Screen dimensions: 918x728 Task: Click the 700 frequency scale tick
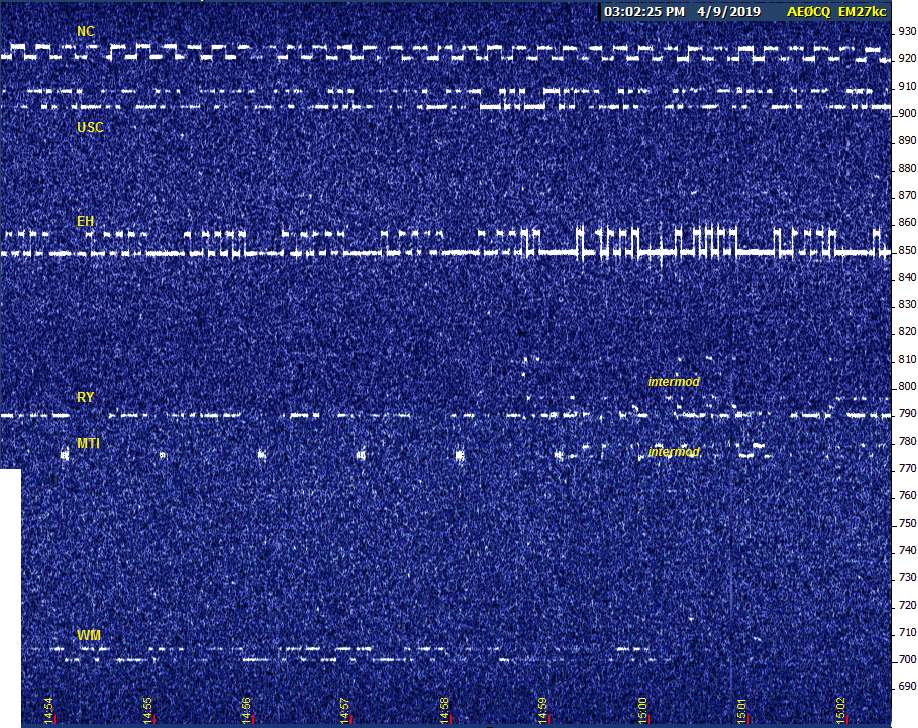click(904, 659)
